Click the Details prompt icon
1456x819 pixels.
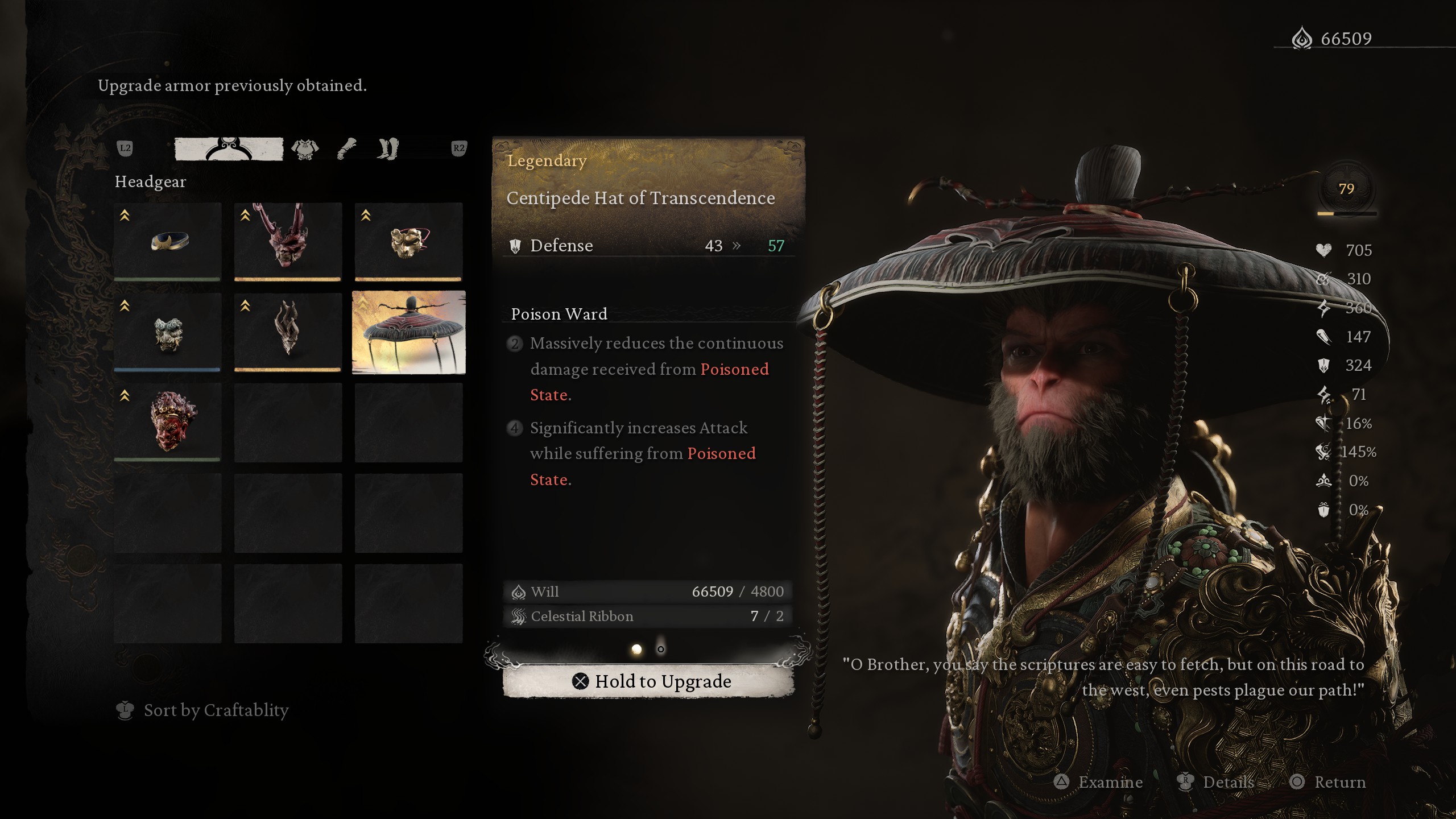tap(1185, 782)
